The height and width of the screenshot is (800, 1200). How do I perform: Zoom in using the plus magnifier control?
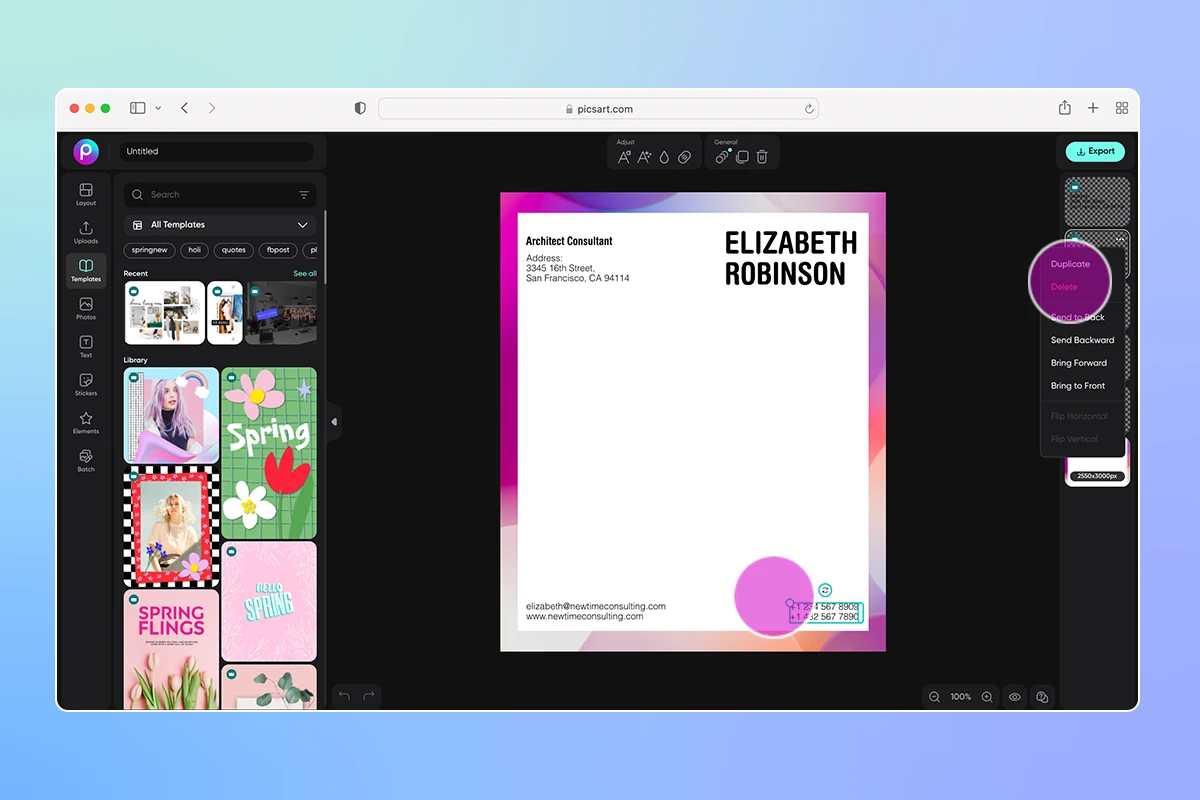(987, 697)
